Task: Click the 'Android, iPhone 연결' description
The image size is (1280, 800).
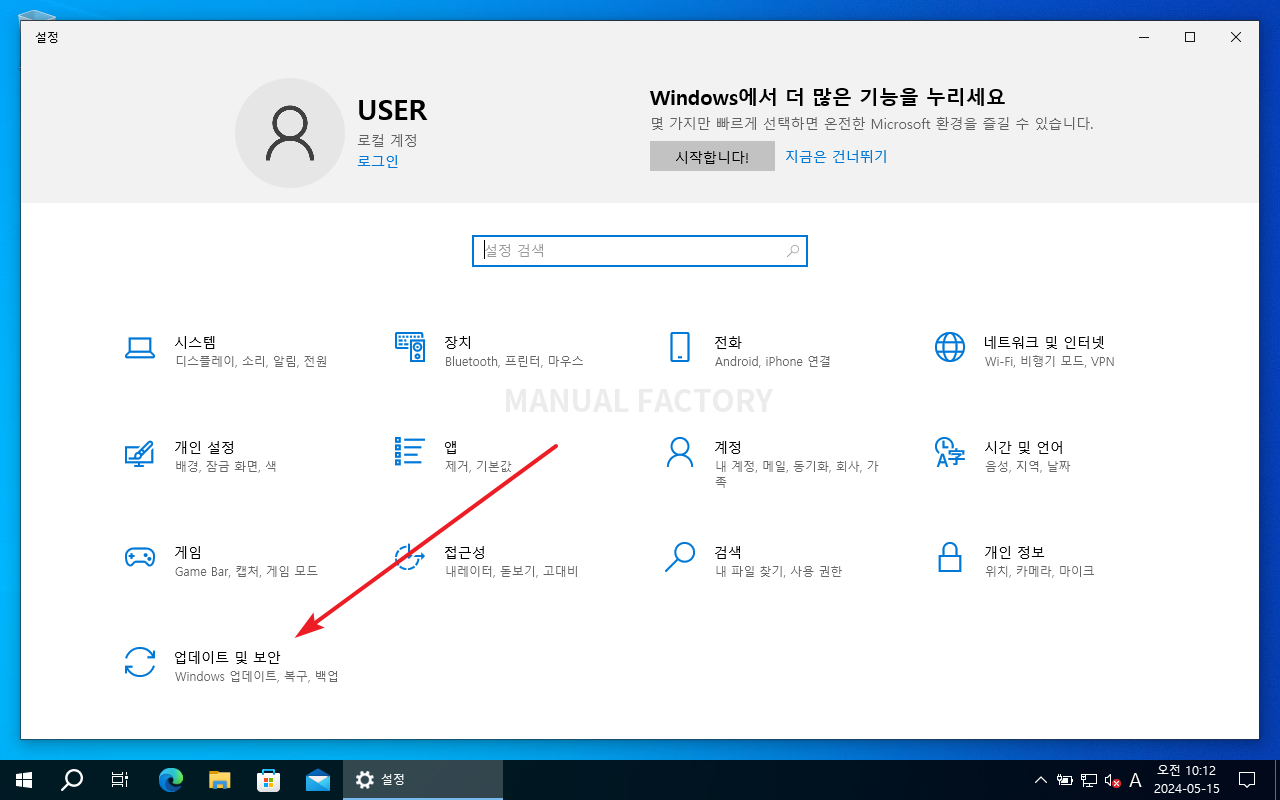Action: click(x=772, y=362)
